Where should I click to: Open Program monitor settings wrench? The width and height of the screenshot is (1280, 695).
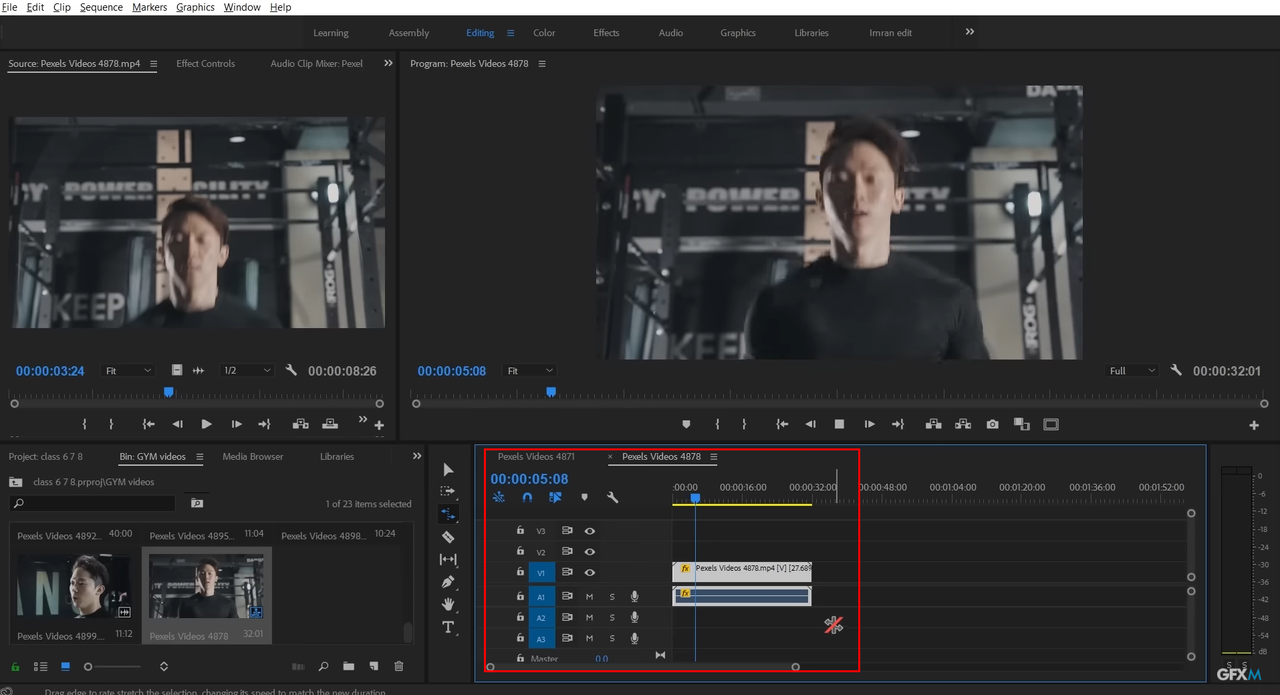[x=1176, y=370]
